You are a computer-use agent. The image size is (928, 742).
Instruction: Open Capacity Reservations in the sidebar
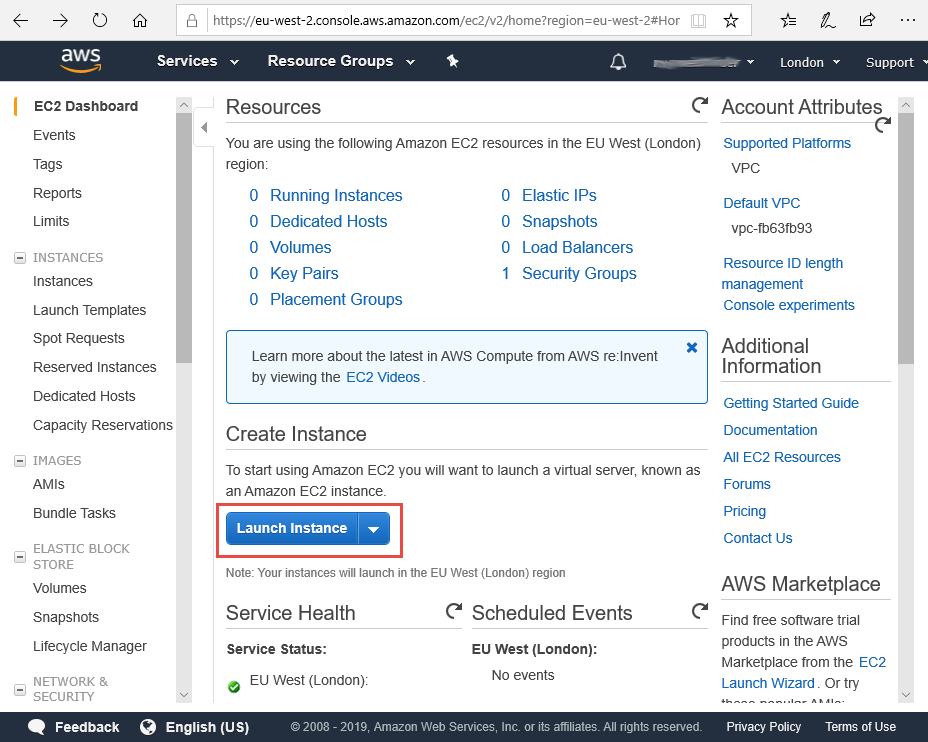click(103, 425)
